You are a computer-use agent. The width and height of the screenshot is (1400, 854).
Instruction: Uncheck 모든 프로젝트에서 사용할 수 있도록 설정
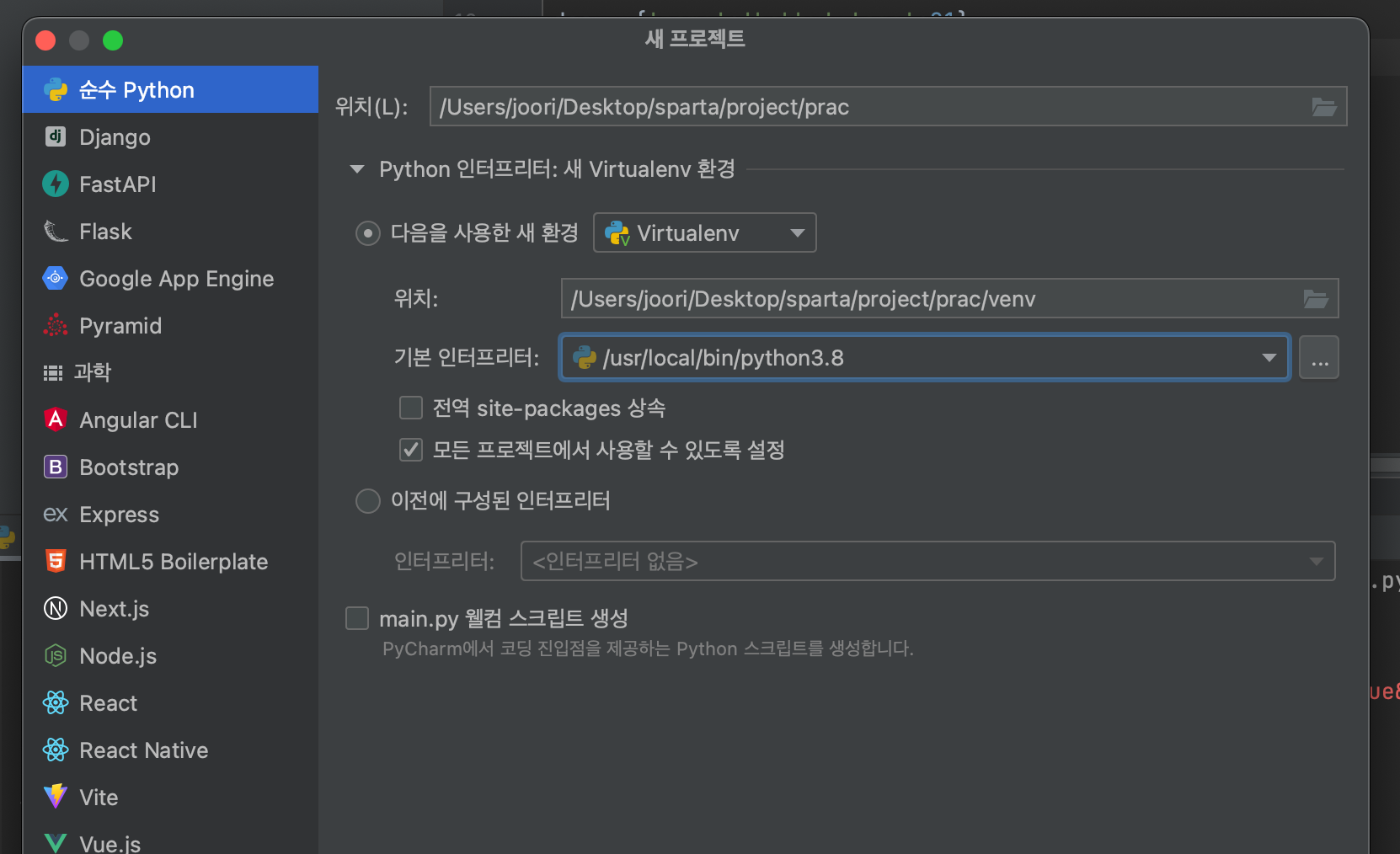click(411, 450)
